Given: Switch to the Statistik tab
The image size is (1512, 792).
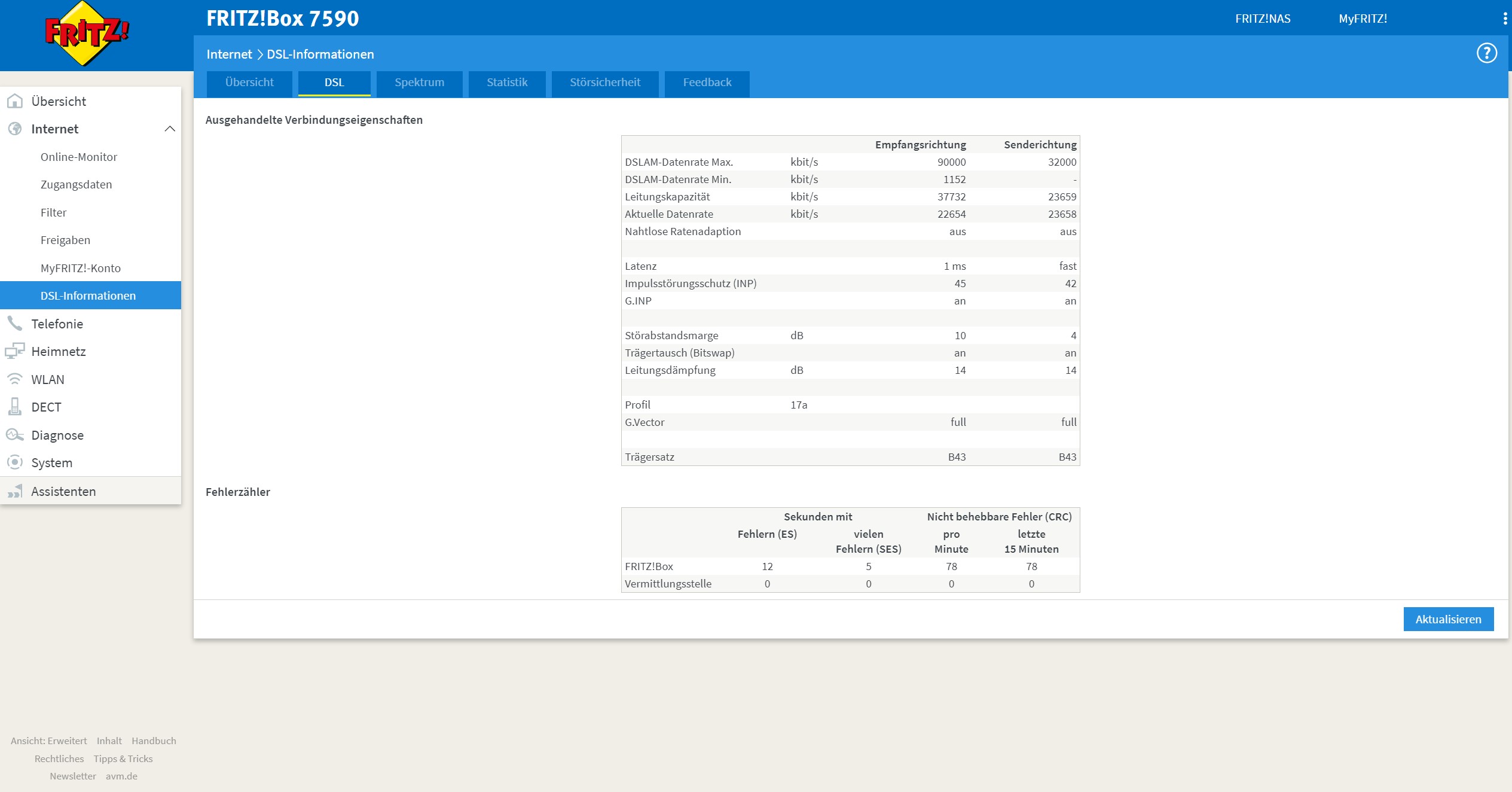Looking at the screenshot, I should pyautogui.click(x=506, y=83).
